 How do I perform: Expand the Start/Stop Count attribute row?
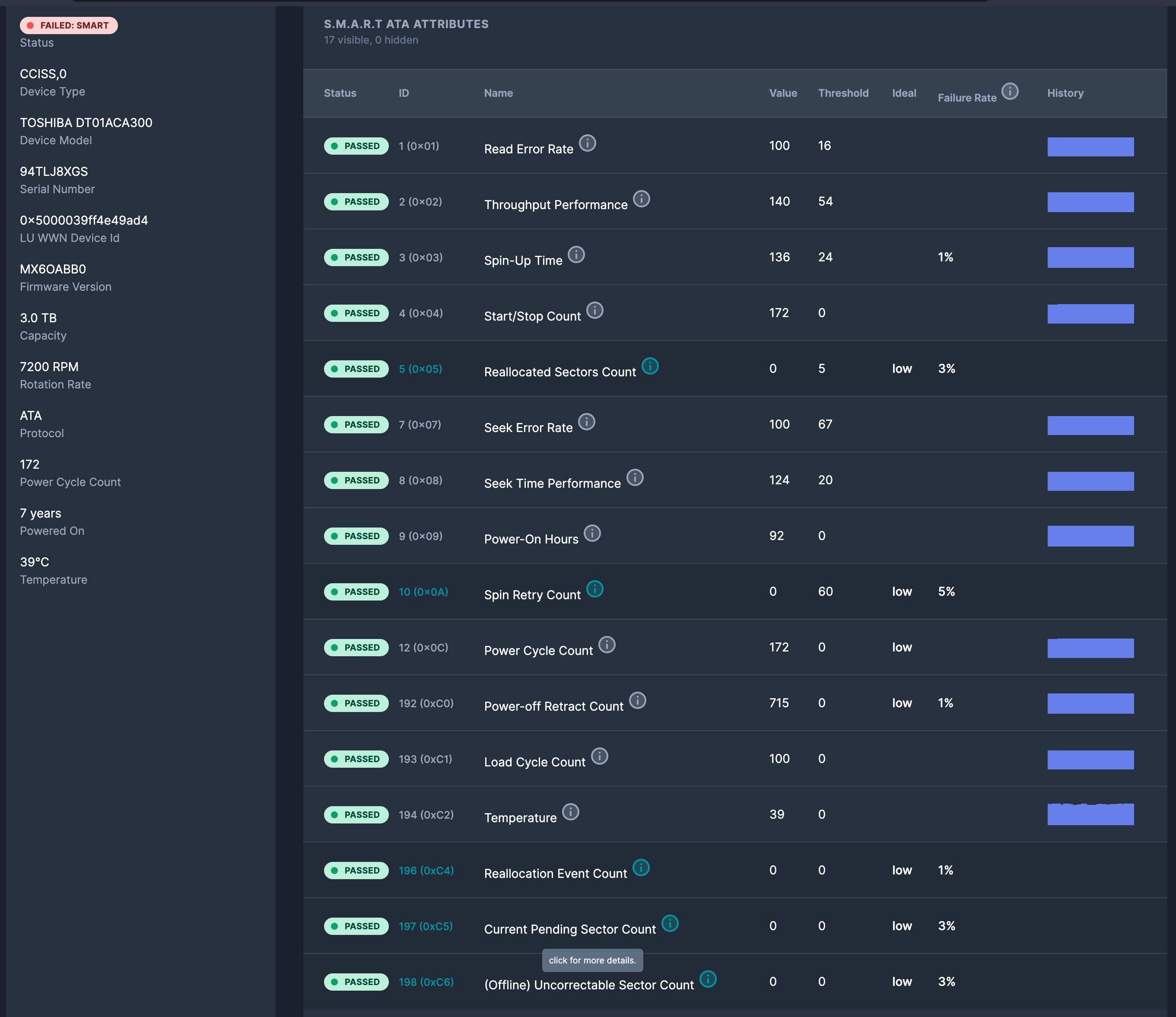532,316
